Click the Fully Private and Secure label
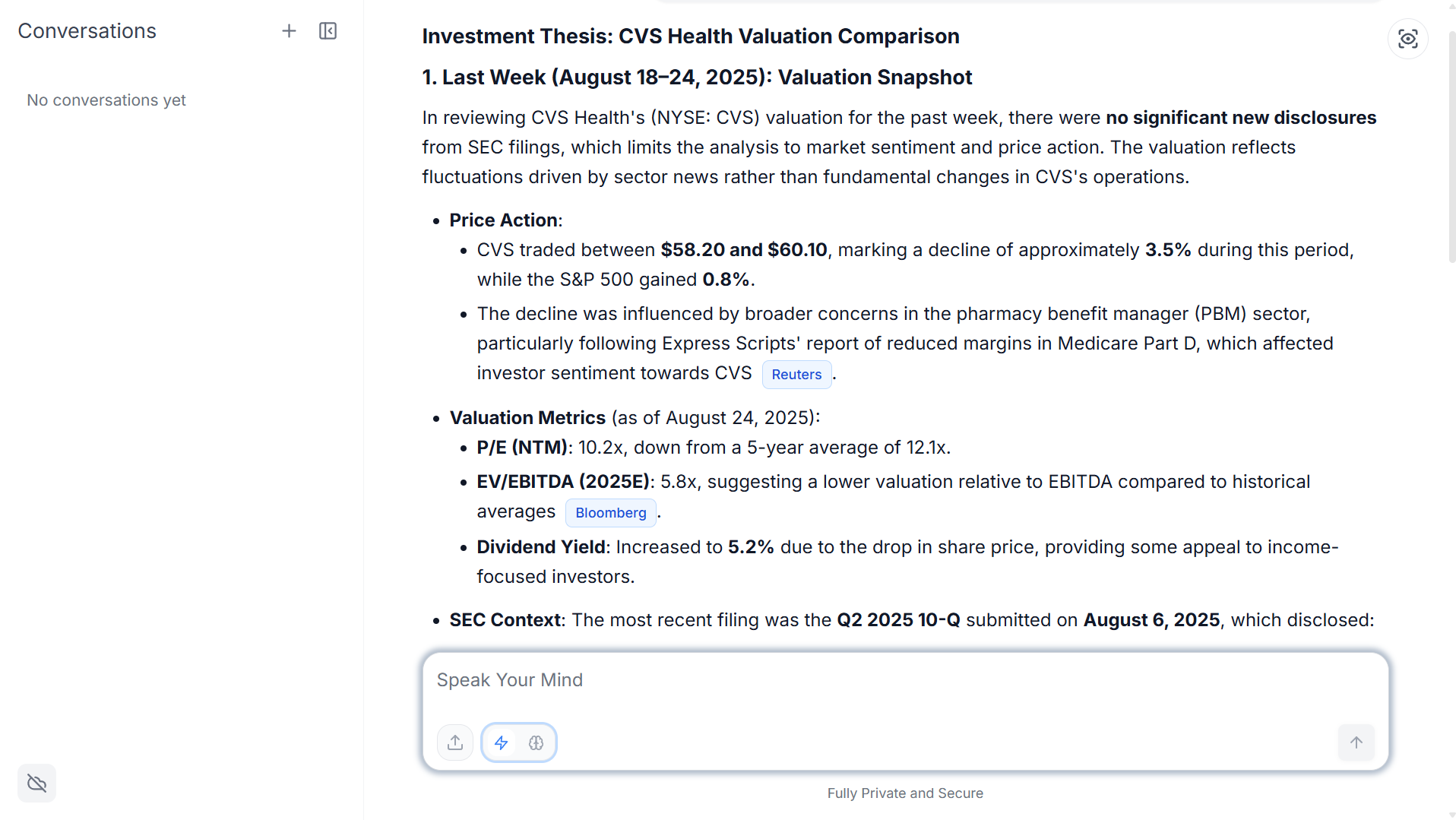The image size is (1456, 820). click(905, 793)
